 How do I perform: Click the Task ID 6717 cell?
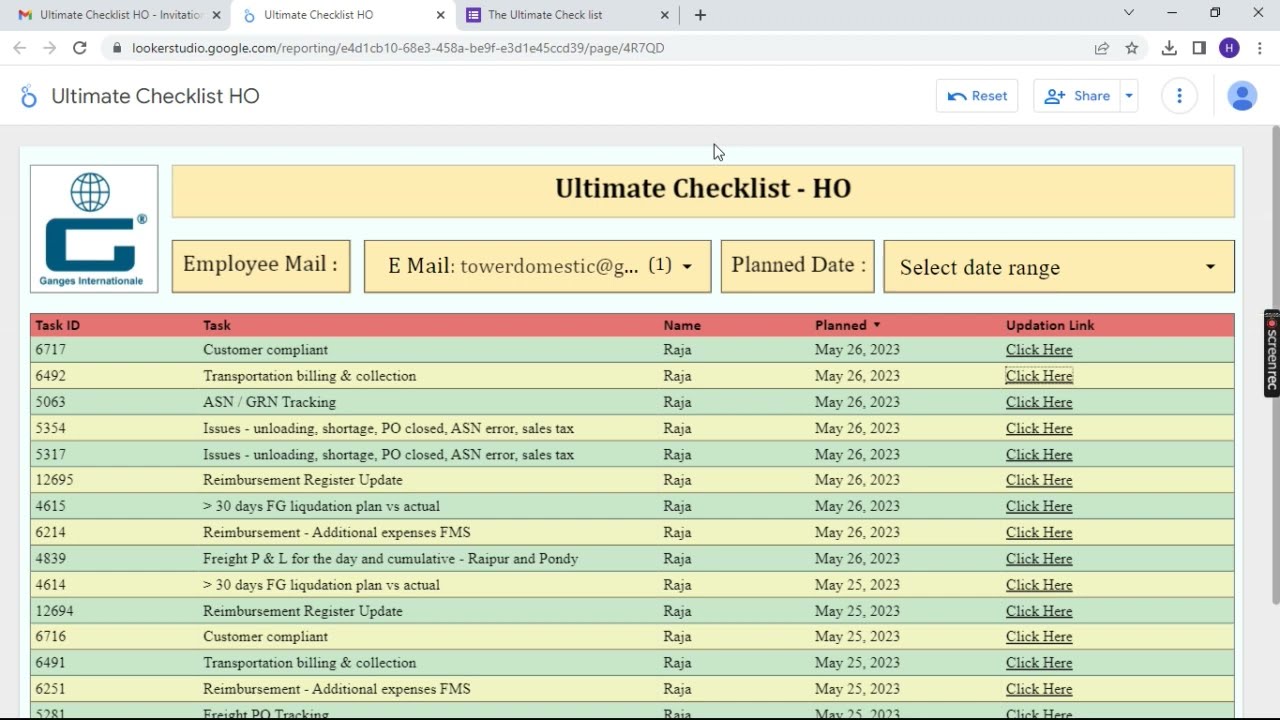click(50, 350)
